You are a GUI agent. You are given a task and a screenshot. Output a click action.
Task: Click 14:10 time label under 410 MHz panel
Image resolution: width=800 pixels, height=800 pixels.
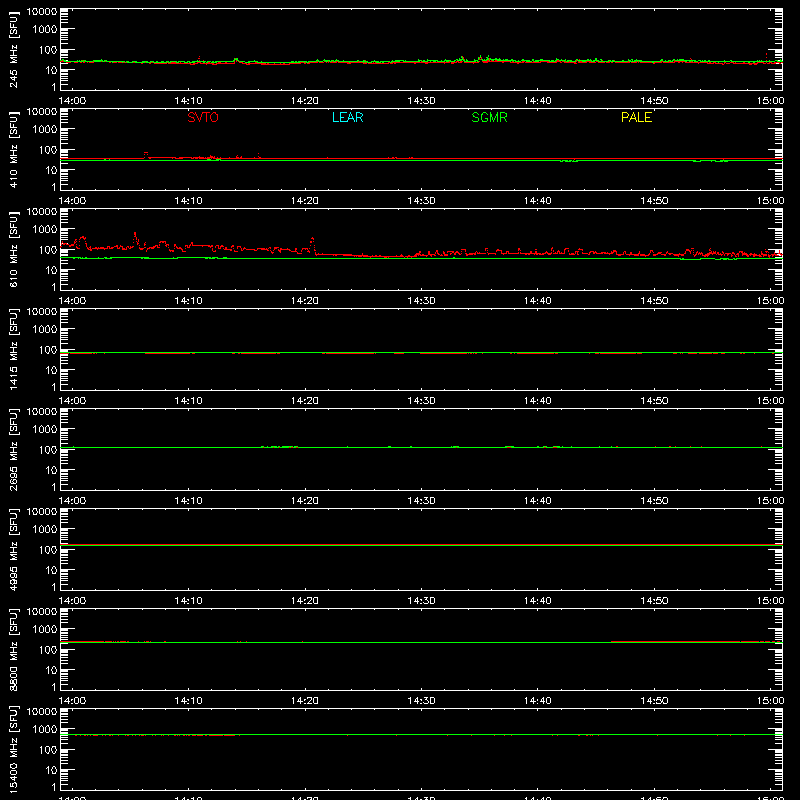coord(188,201)
